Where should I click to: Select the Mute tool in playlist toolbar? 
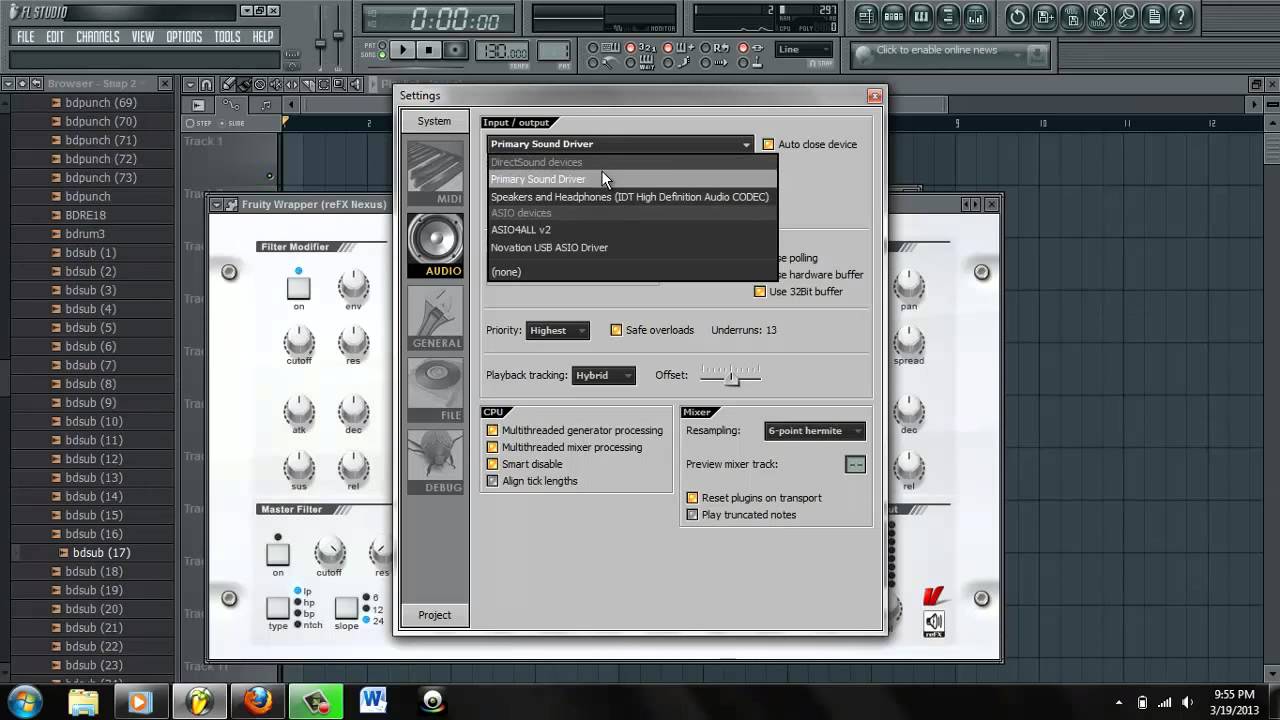click(276, 85)
